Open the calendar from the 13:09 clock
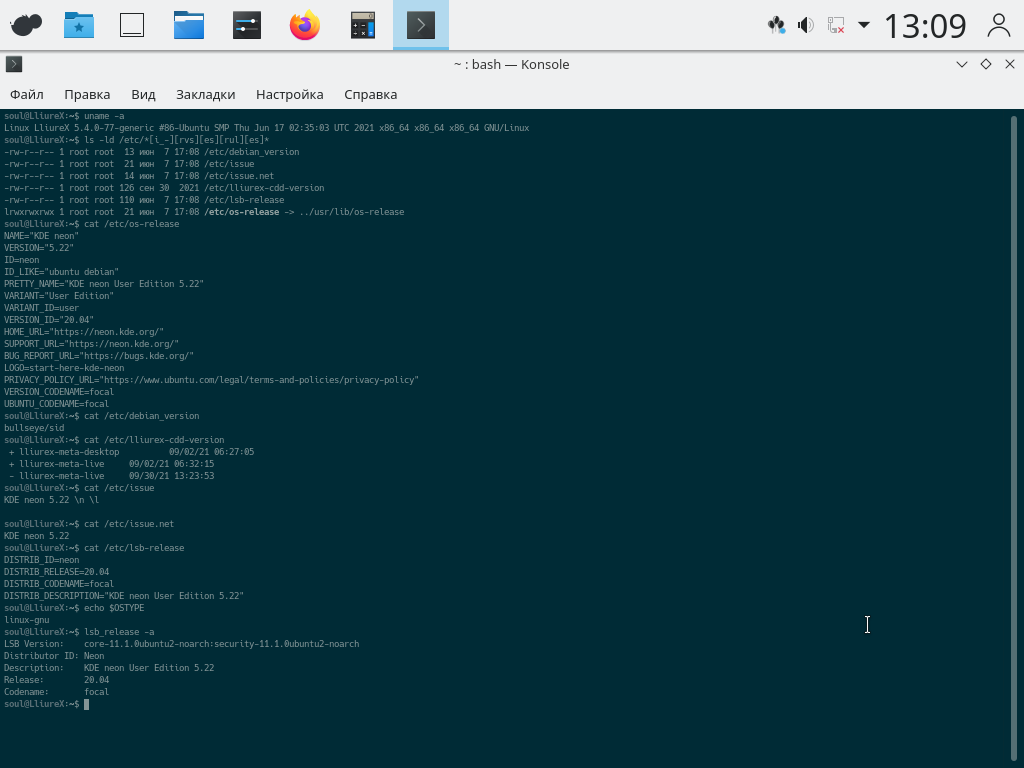Screen dimensions: 1024x768 [x=925, y=26]
